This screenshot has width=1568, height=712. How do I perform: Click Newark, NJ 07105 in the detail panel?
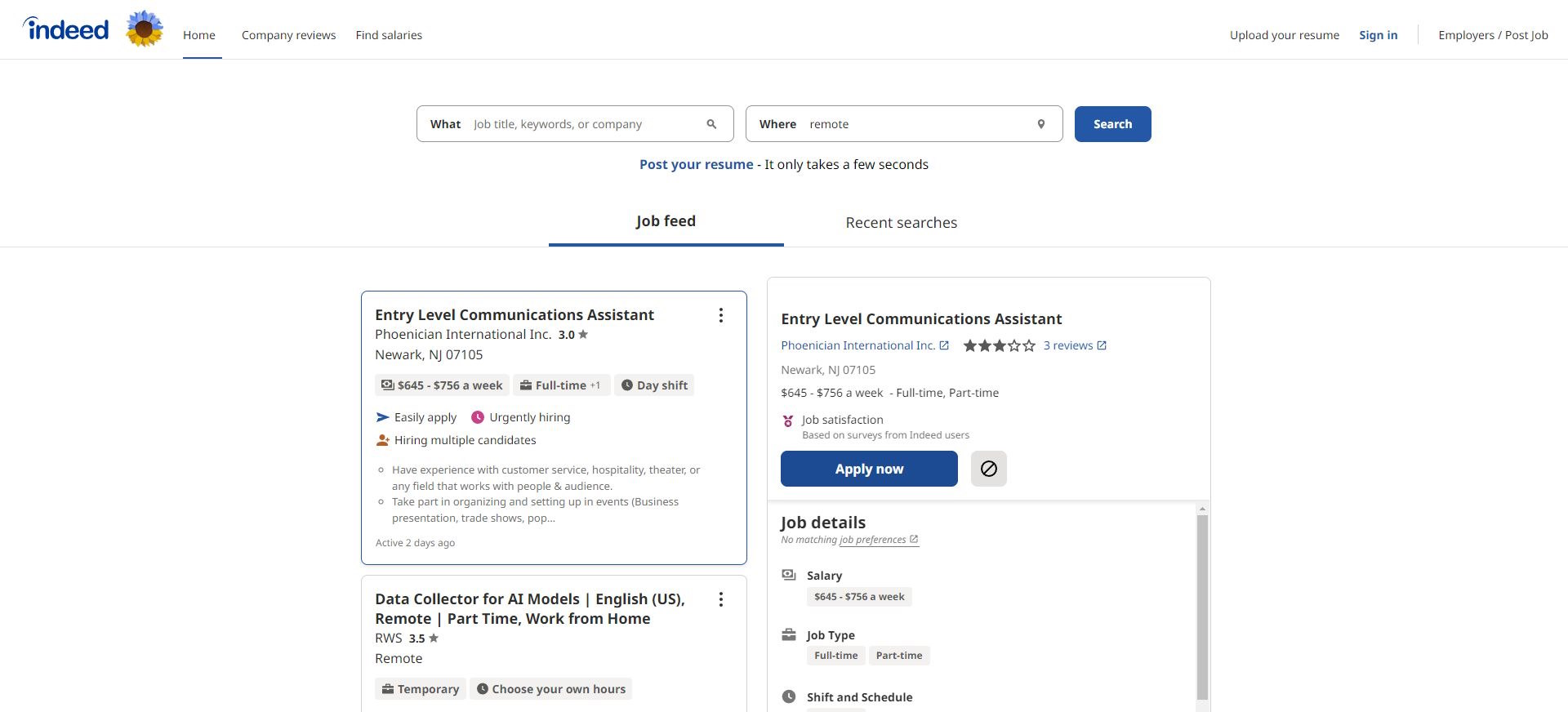(828, 370)
